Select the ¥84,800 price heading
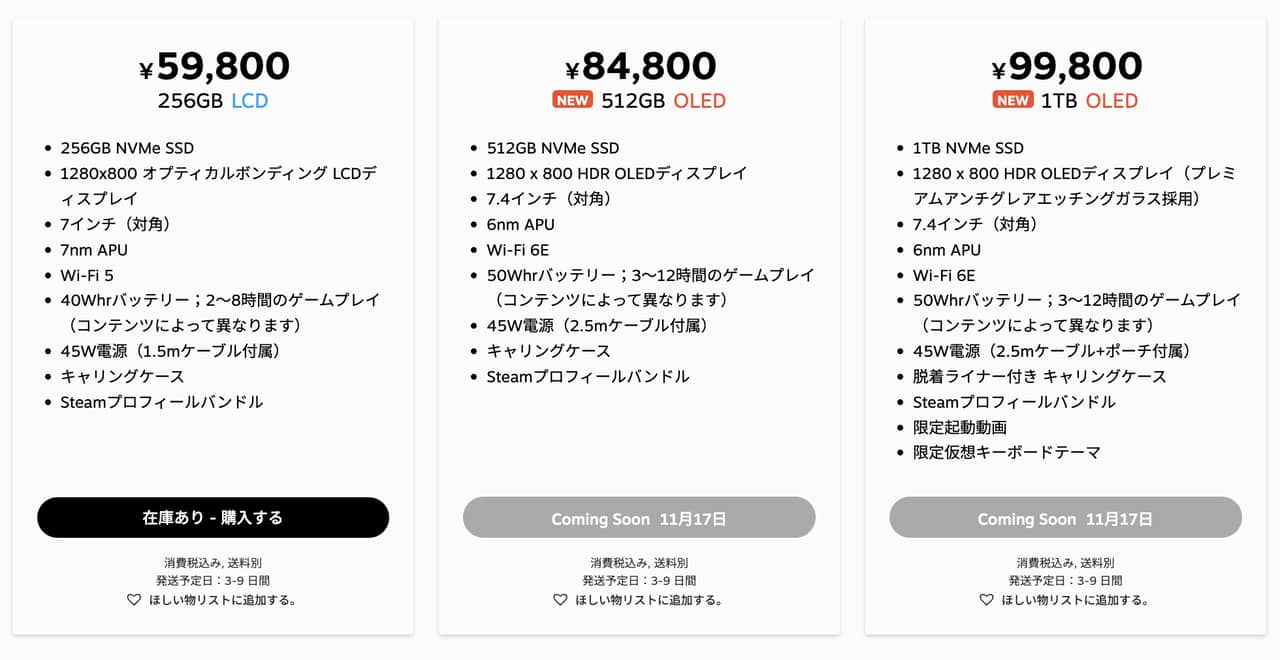This screenshot has height=660, width=1280. (x=640, y=67)
